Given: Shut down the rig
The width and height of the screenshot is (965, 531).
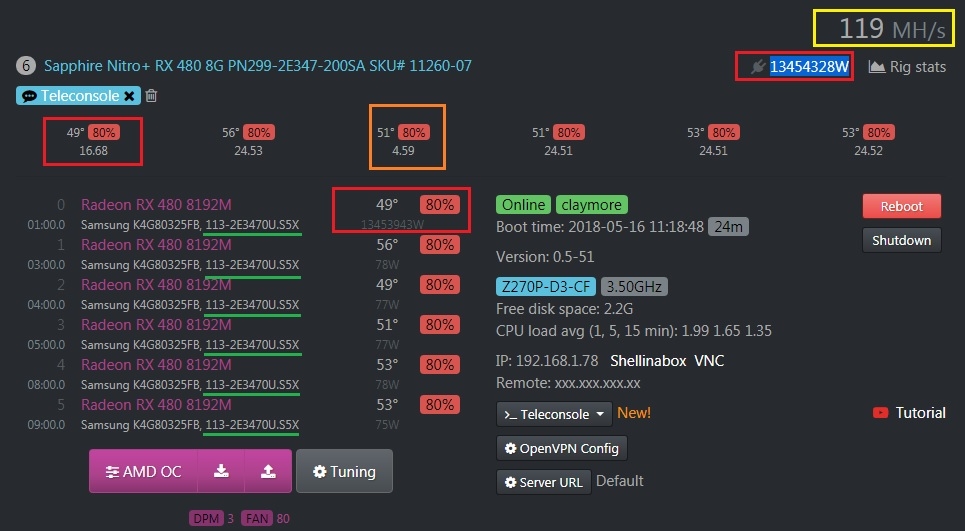Looking at the screenshot, I should pyautogui.click(x=902, y=240).
